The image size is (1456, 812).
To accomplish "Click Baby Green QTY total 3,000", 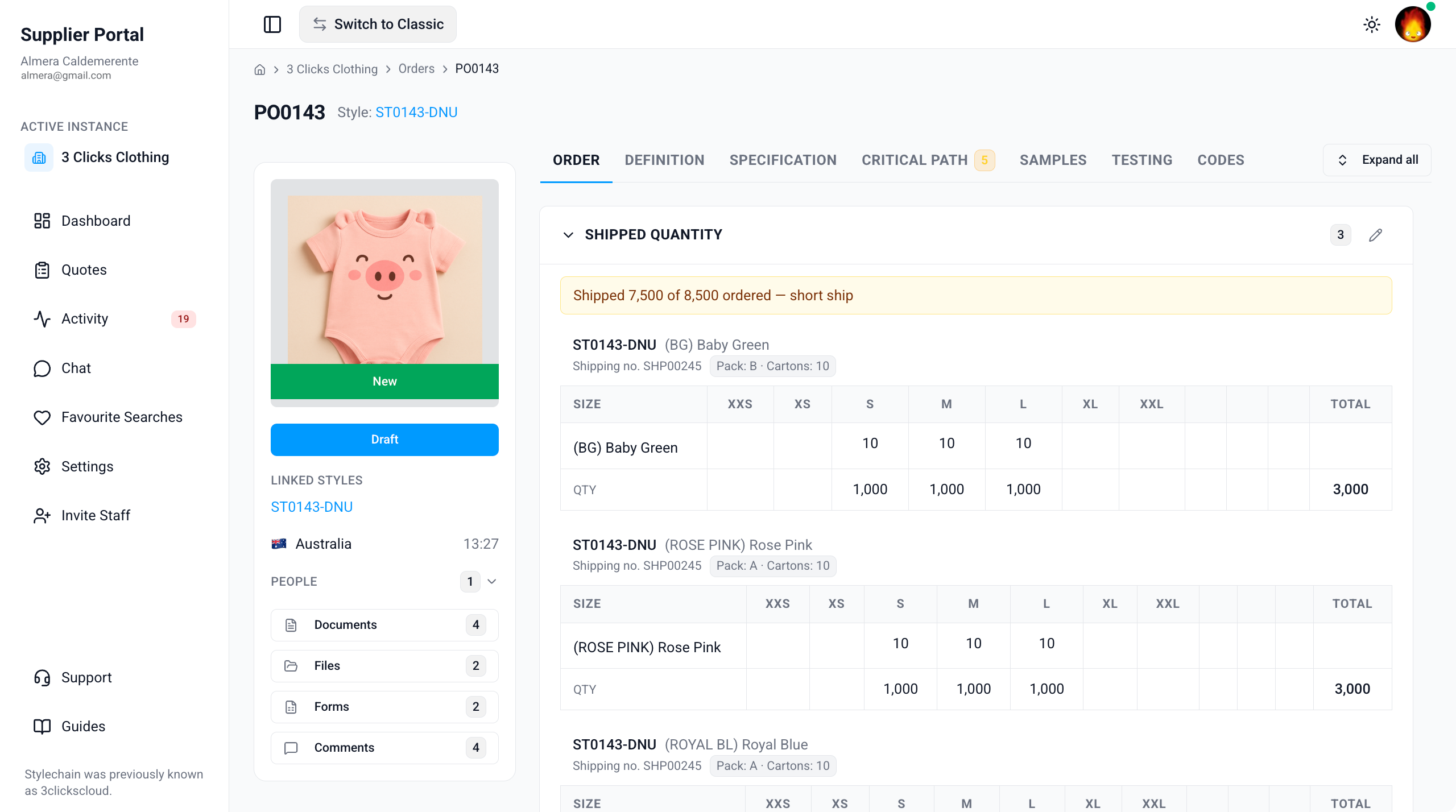I will [x=1351, y=490].
